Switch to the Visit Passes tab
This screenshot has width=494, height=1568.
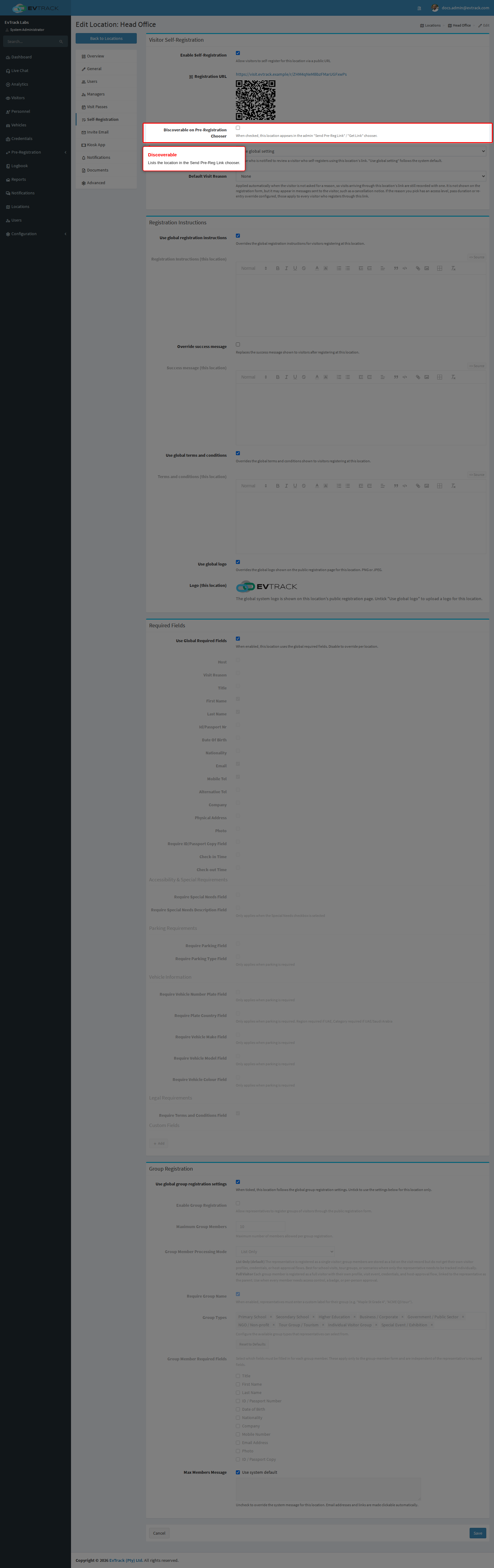tap(107, 107)
